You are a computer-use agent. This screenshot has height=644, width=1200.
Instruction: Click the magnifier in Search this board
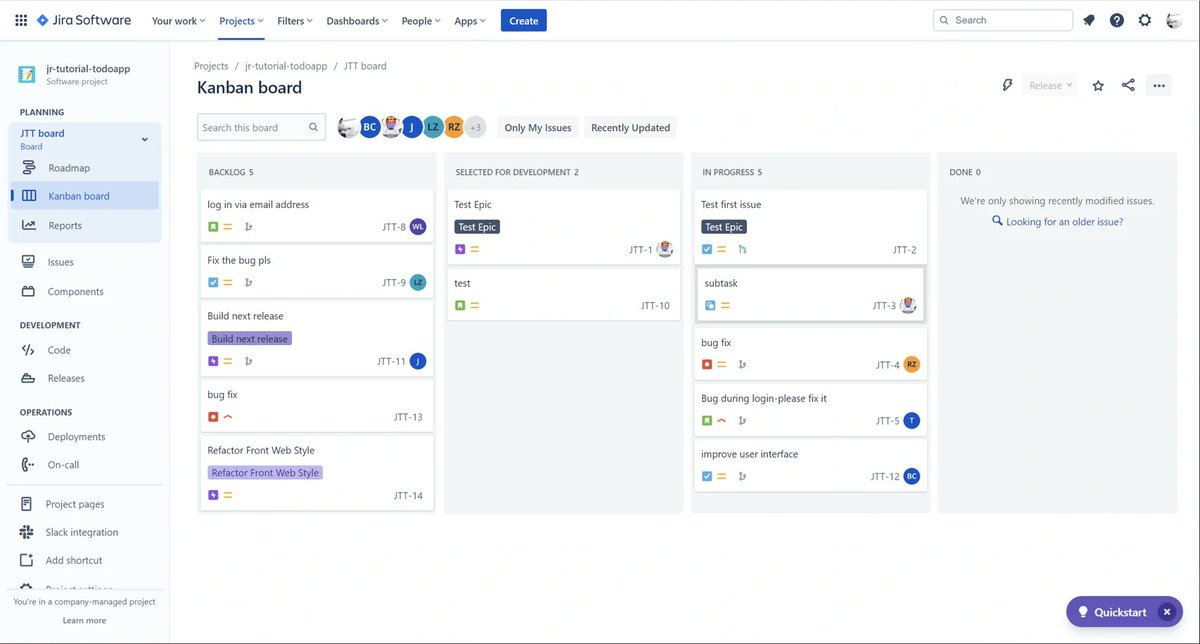[x=313, y=127]
